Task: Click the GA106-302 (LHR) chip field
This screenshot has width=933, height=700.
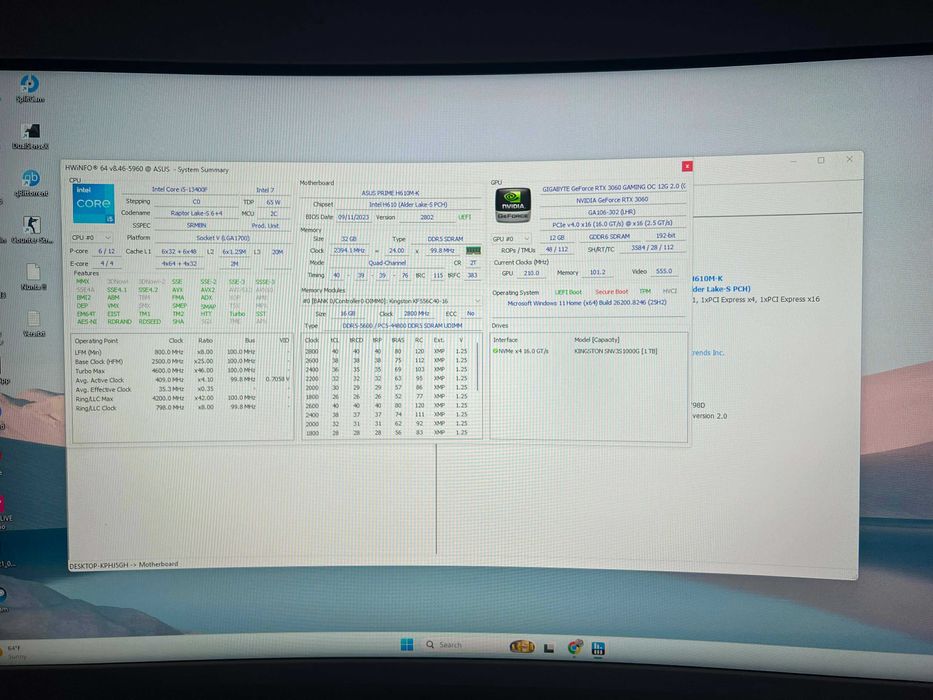Action: point(612,212)
